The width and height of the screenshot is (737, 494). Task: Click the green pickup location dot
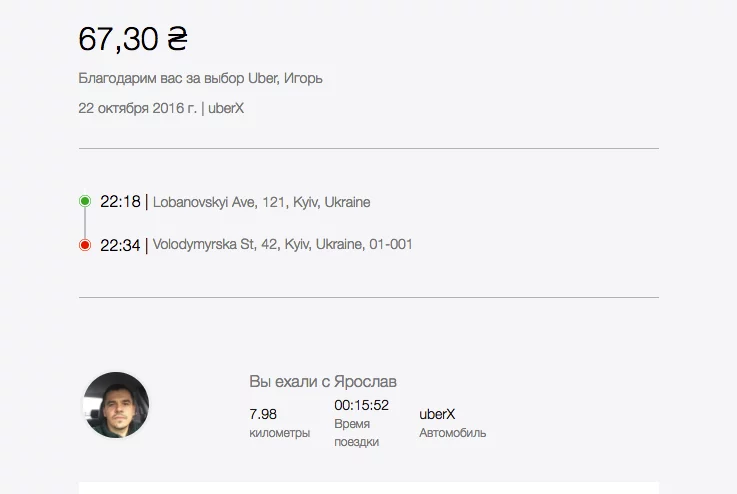pos(85,201)
